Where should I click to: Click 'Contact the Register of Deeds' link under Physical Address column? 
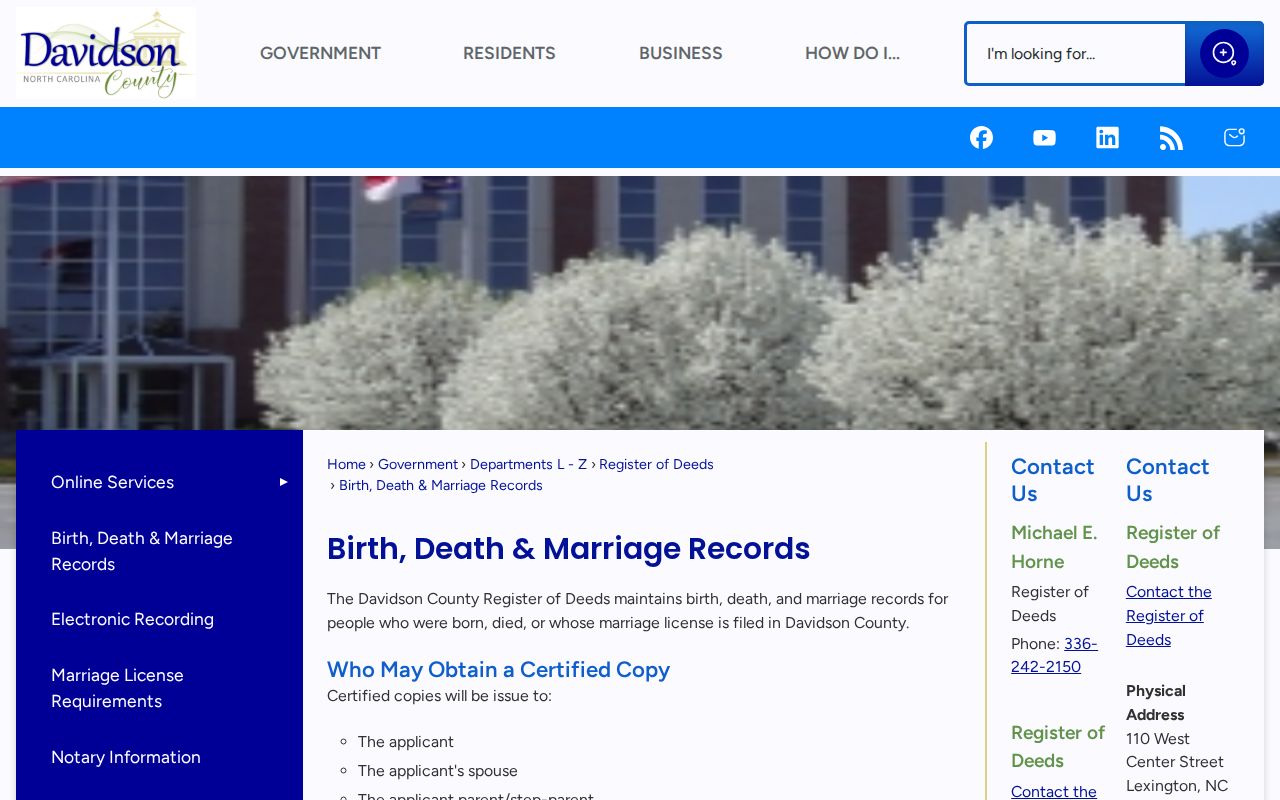point(1168,615)
